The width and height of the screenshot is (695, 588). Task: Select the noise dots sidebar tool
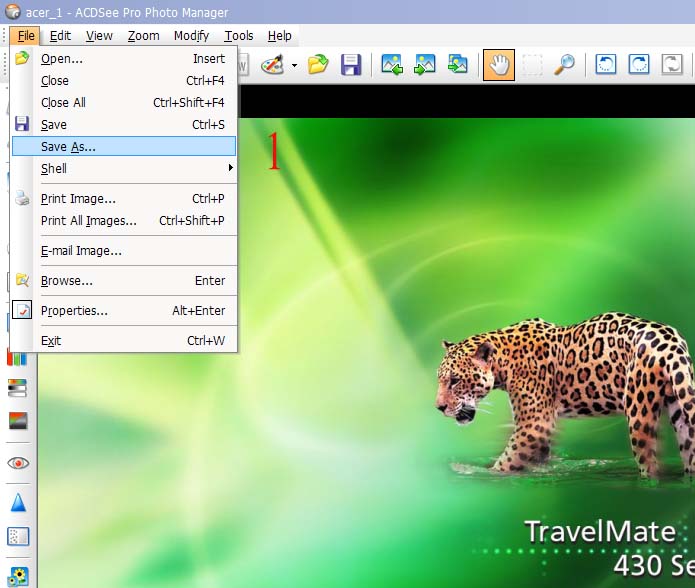[x=18, y=537]
